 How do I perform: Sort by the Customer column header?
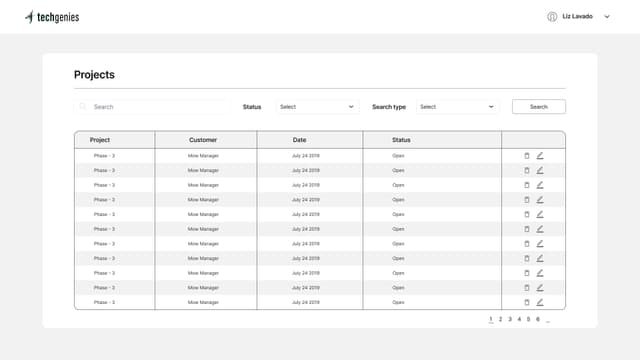click(203, 140)
